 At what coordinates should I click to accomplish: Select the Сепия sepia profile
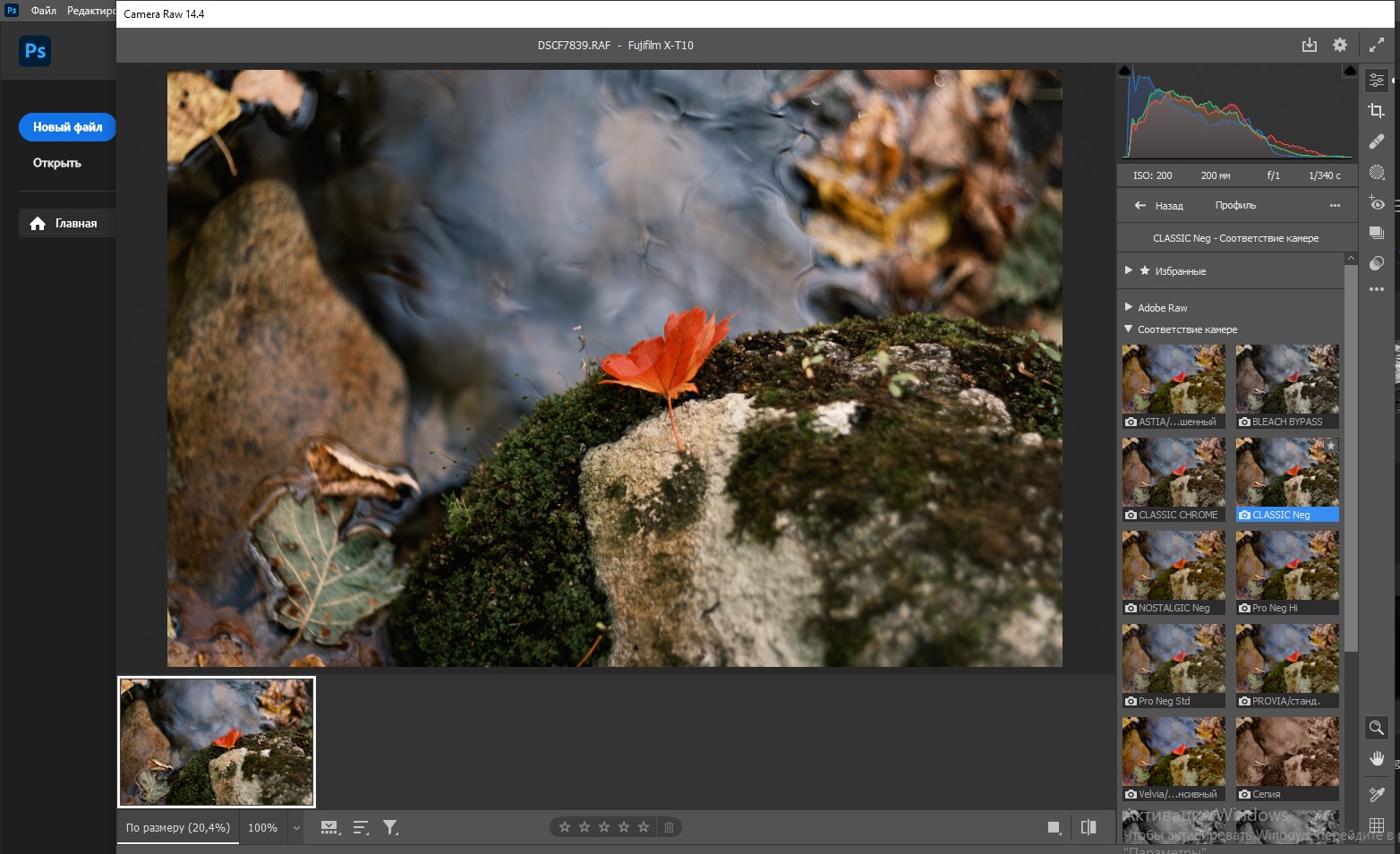(x=1287, y=760)
